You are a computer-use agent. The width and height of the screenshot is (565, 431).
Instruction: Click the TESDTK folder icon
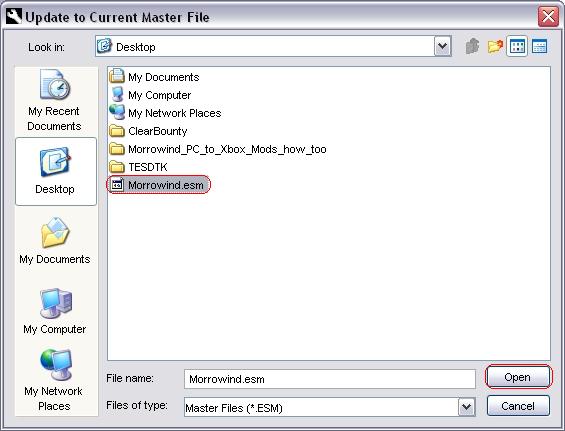117,167
